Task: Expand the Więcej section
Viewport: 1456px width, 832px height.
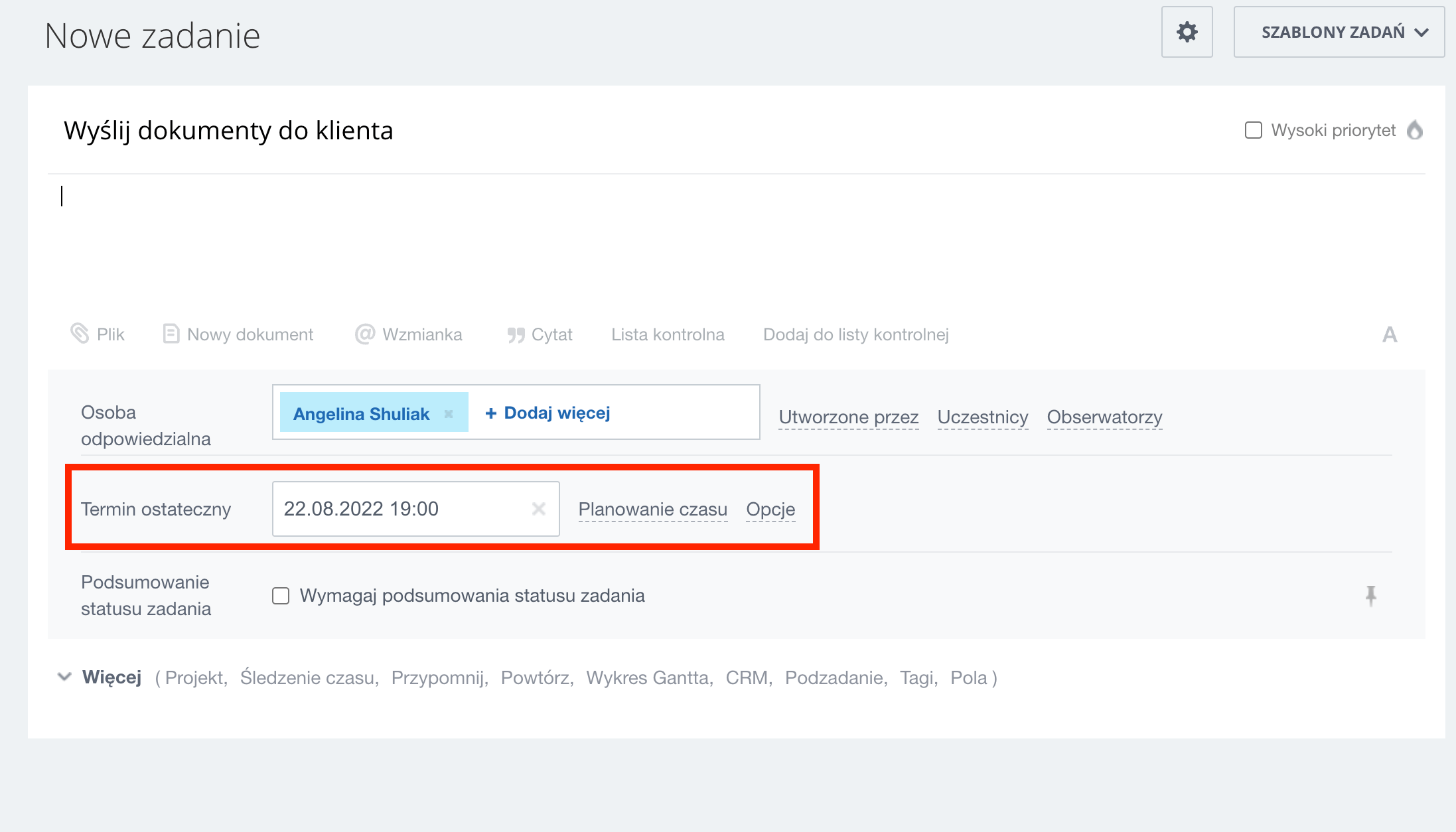Action: [111, 677]
